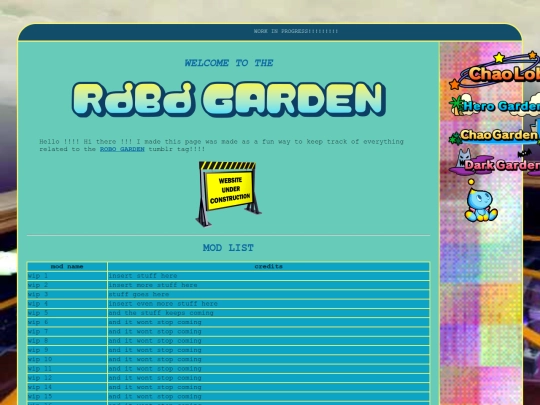Select the 'wip 9' table cell
Viewport: 540px width, 405px height.
67,350
